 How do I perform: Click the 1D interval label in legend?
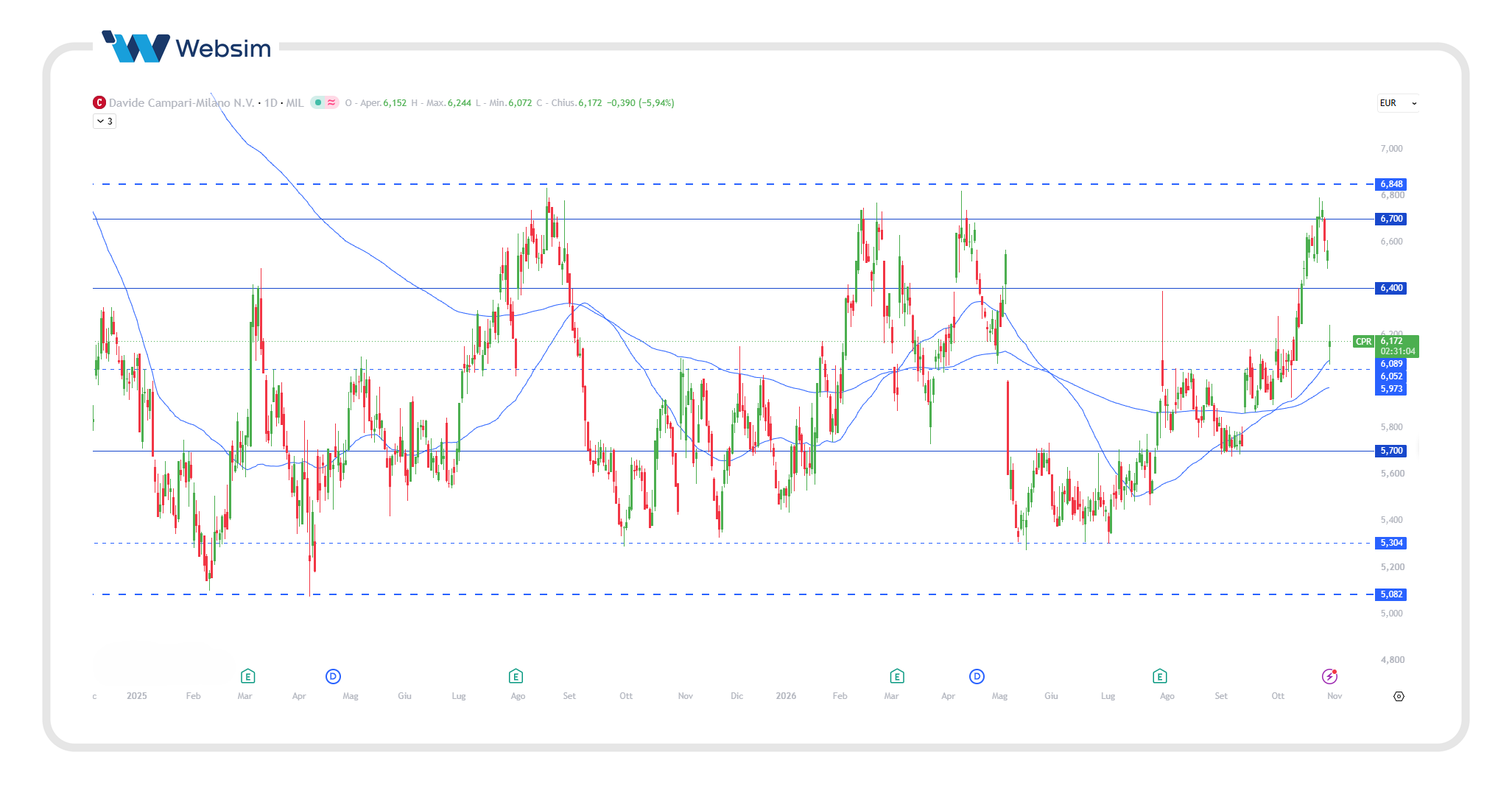click(x=271, y=102)
